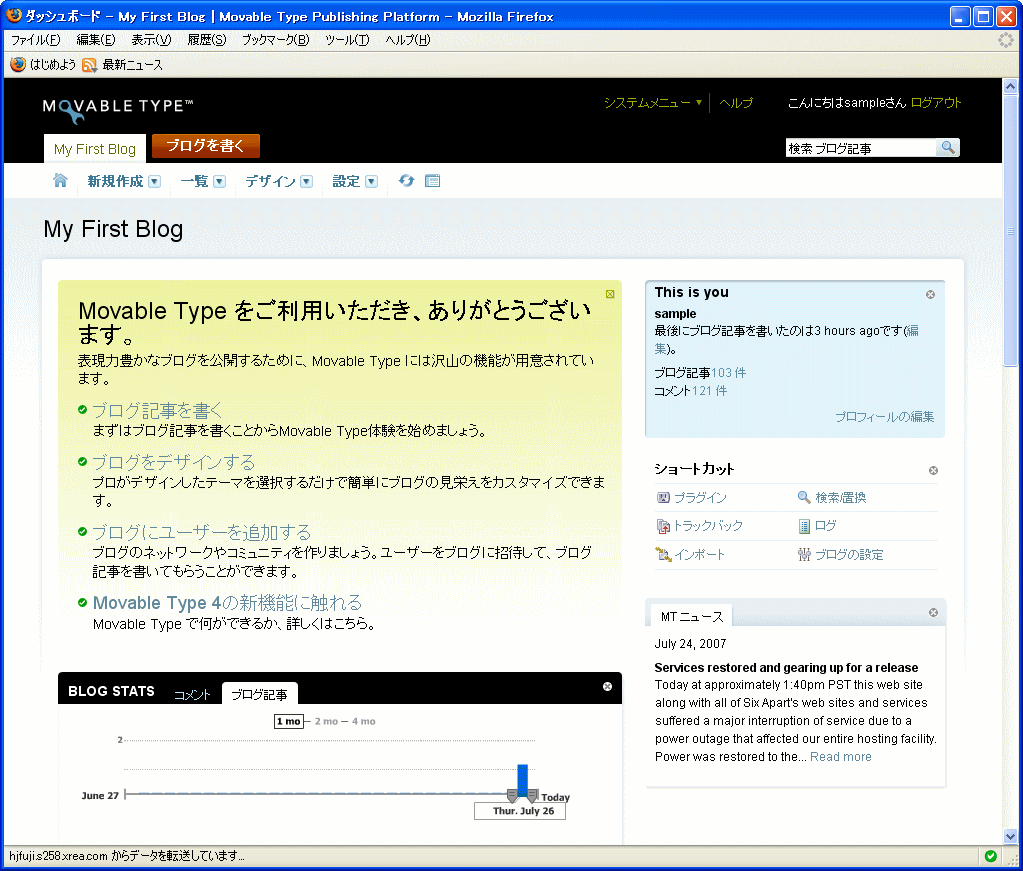This screenshot has height=871, width=1023.
Task: Click the right handle on stats timeline
Action: [x=532, y=795]
